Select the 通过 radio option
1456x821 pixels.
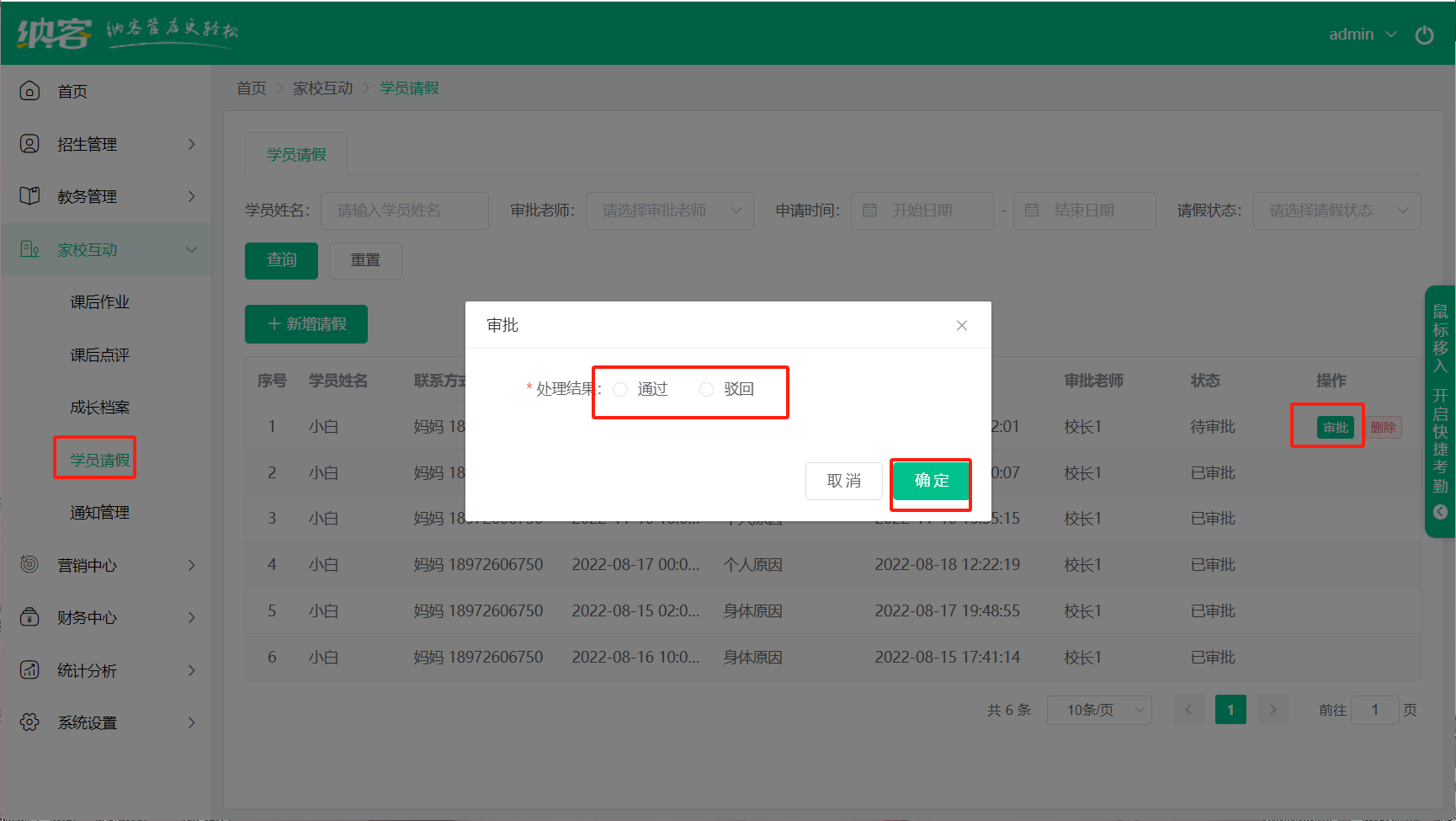pos(621,389)
